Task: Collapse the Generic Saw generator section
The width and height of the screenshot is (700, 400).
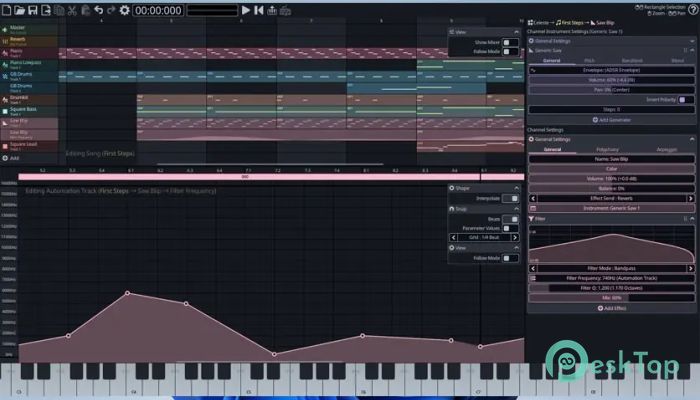Action: tap(692, 50)
